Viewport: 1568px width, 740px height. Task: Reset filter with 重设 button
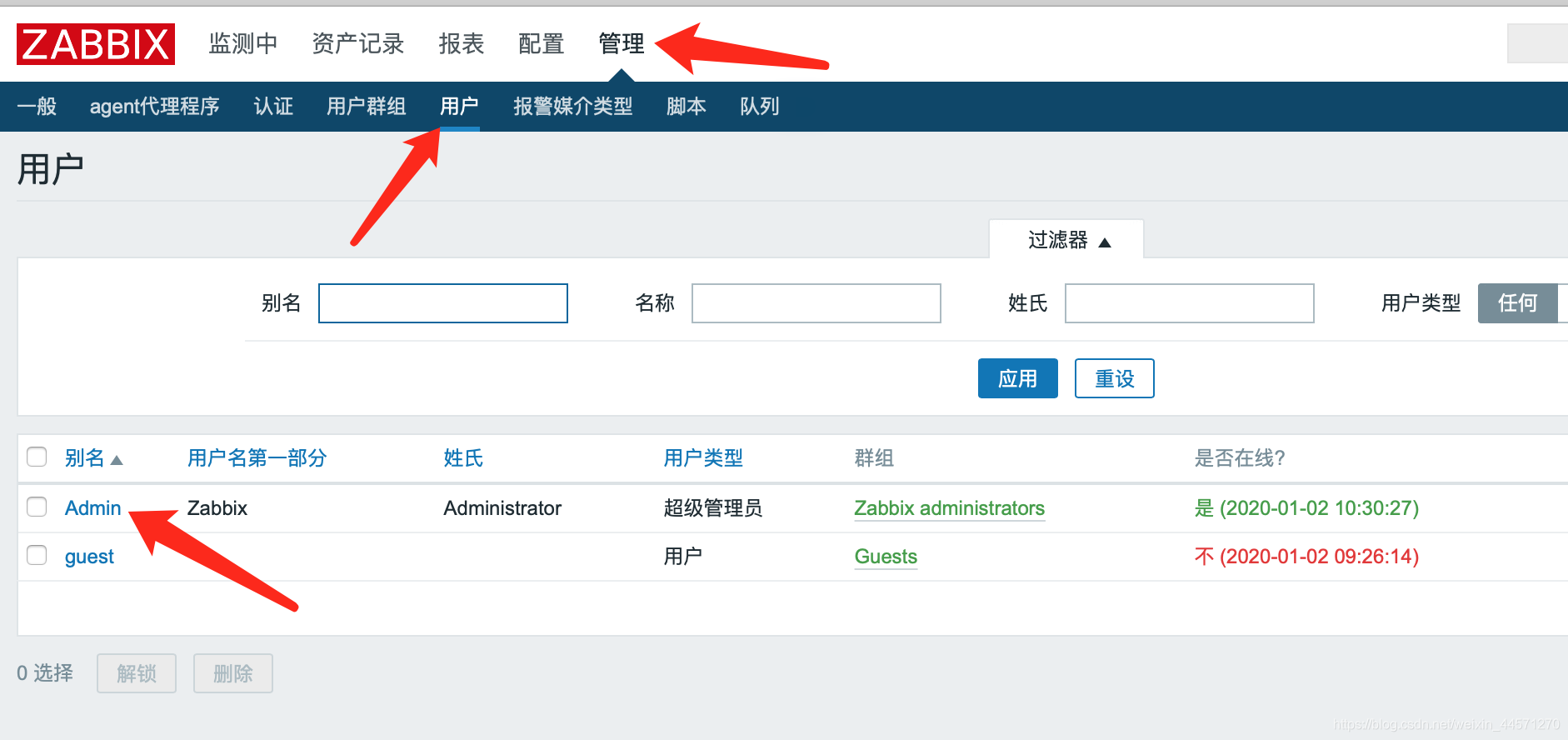pos(1115,378)
